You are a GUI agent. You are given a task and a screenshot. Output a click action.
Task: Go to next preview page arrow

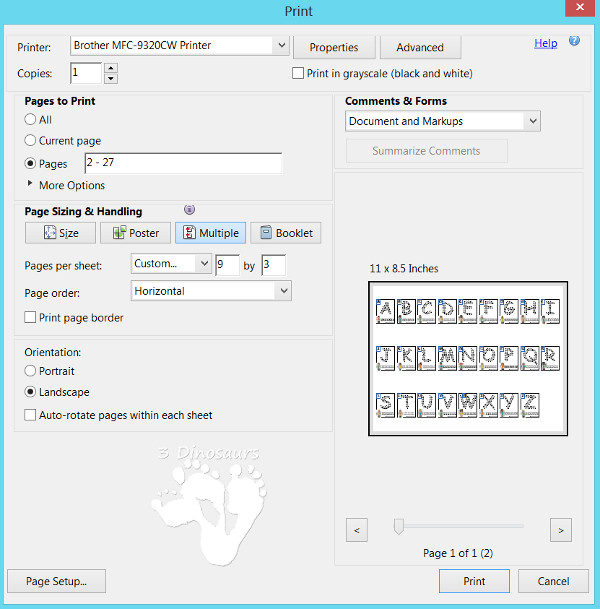[561, 529]
